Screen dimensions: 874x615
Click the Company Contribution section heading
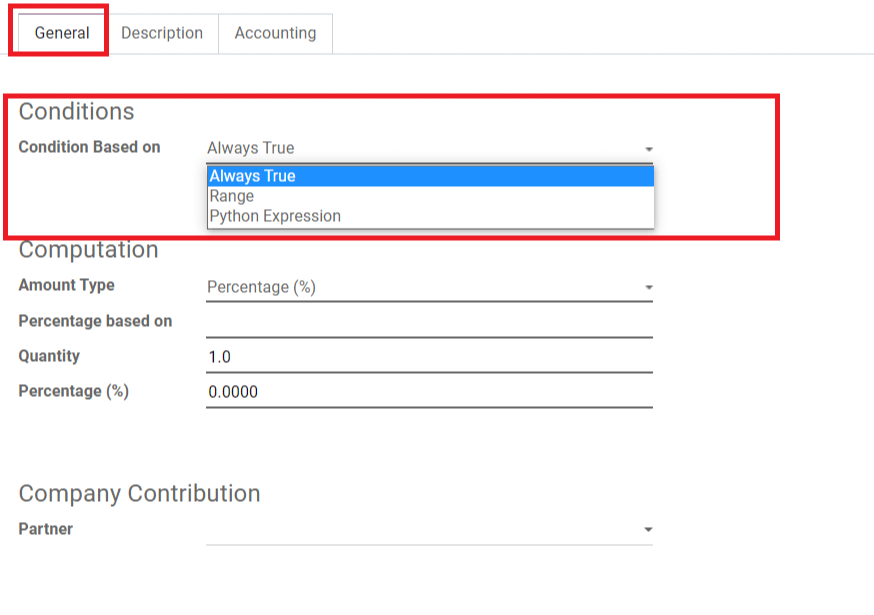[x=139, y=493]
